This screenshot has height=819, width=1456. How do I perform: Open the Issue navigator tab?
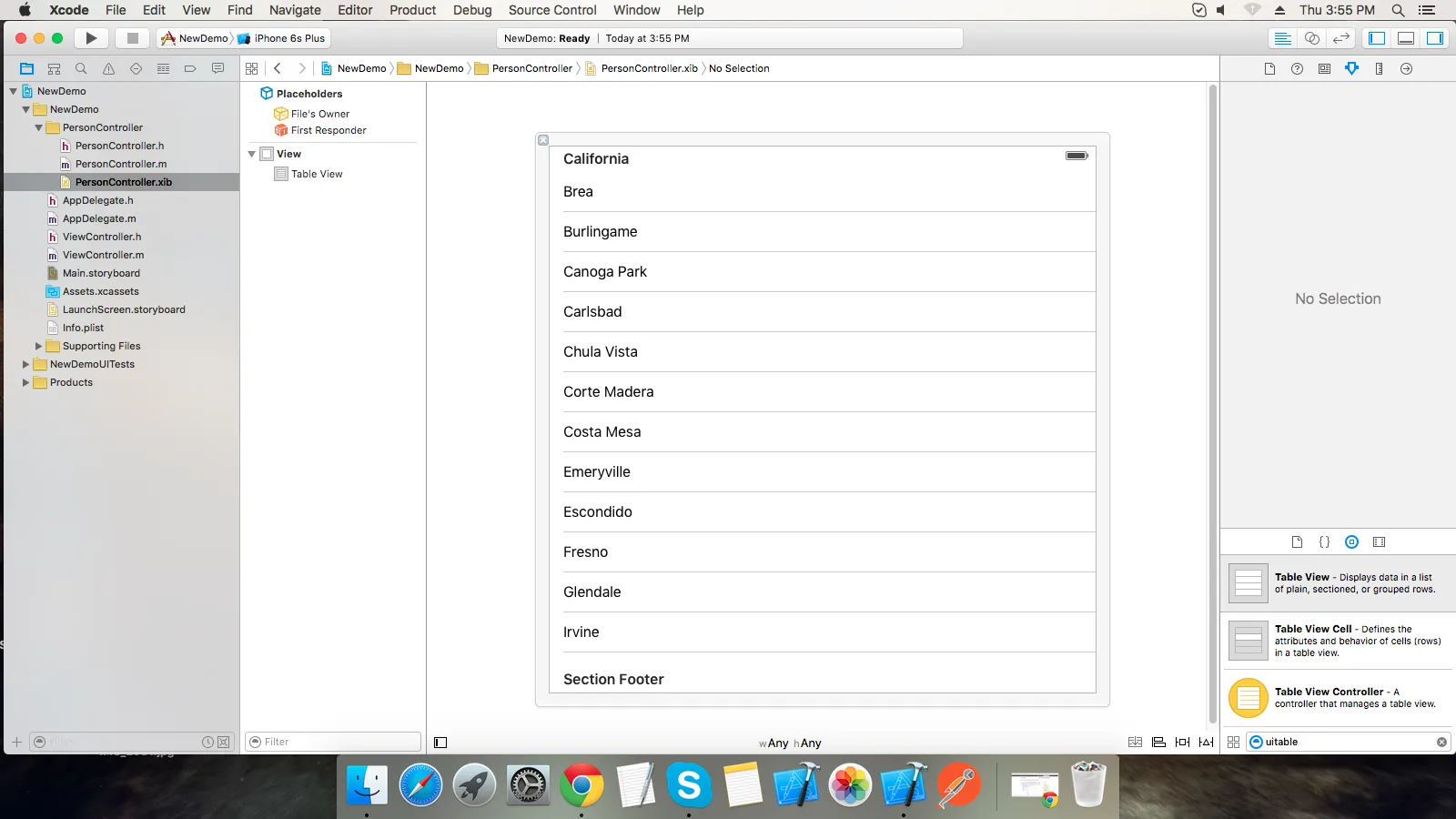pos(108,68)
